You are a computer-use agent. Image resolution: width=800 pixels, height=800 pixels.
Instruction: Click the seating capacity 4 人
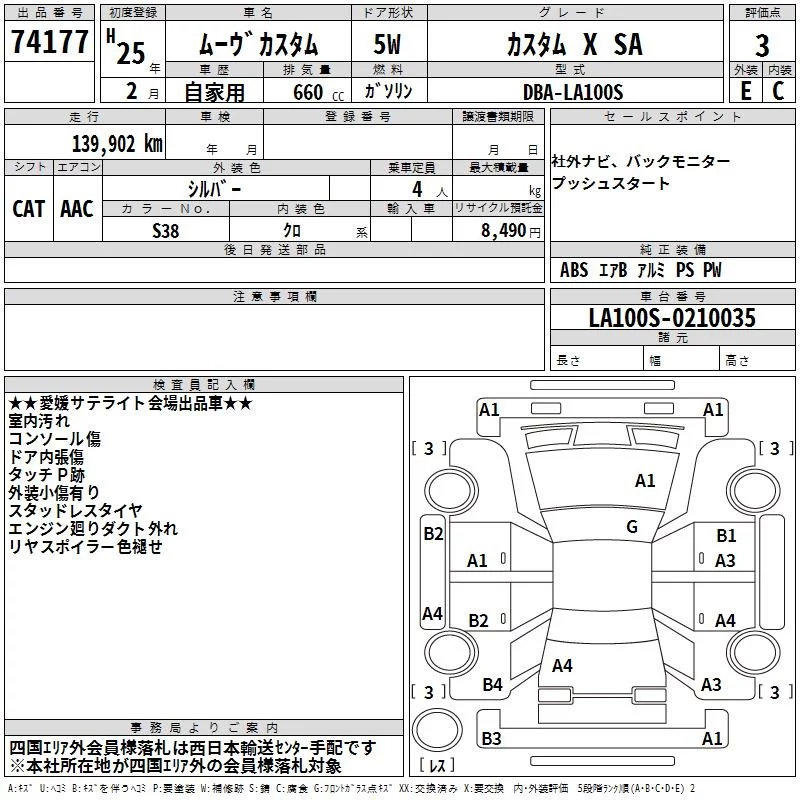coord(429,190)
